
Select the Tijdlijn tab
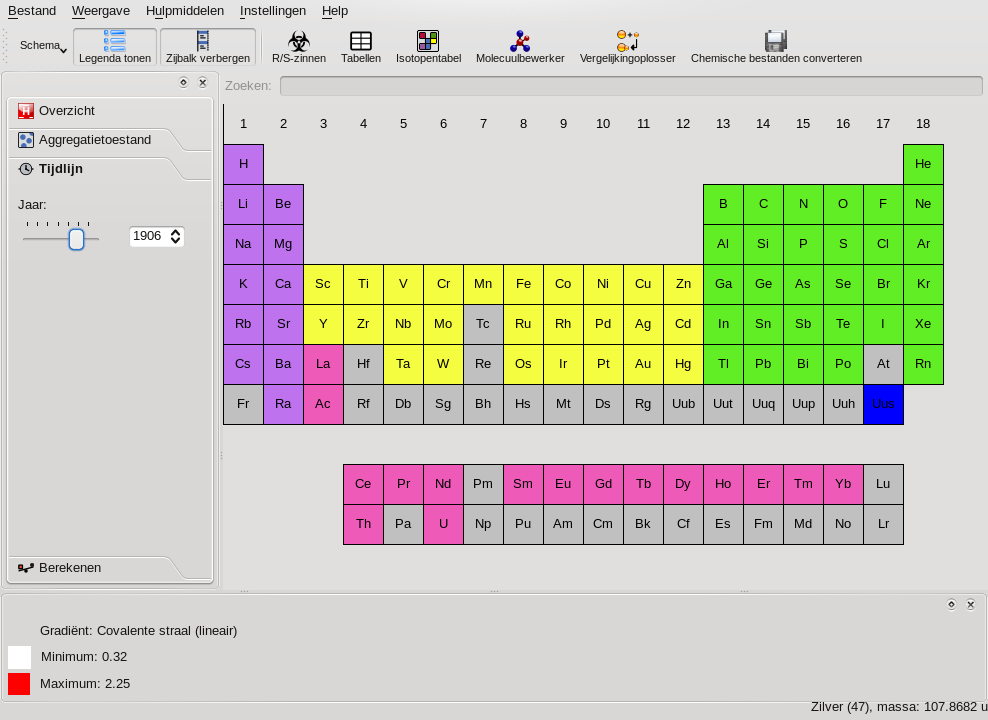point(95,169)
